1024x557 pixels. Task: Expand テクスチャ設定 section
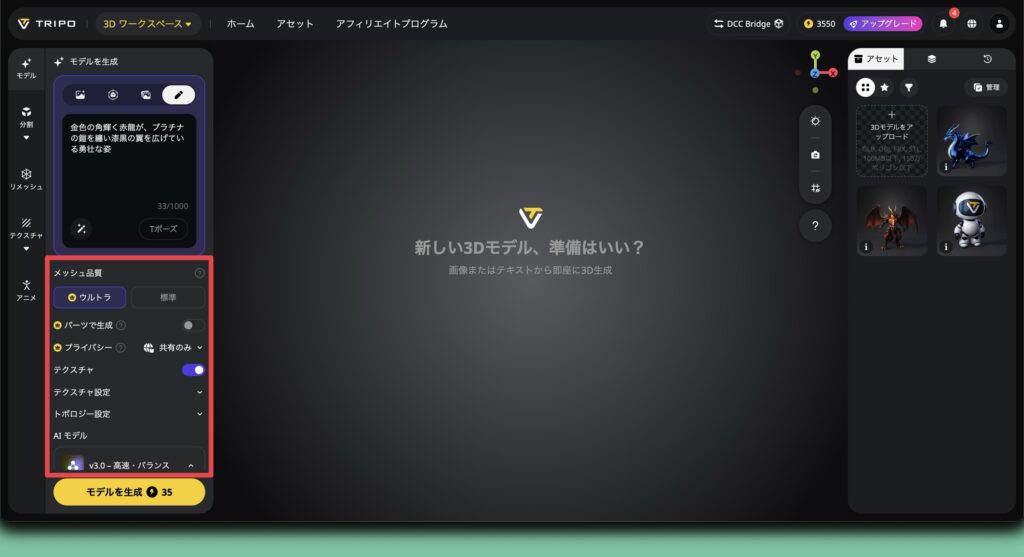(129, 392)
